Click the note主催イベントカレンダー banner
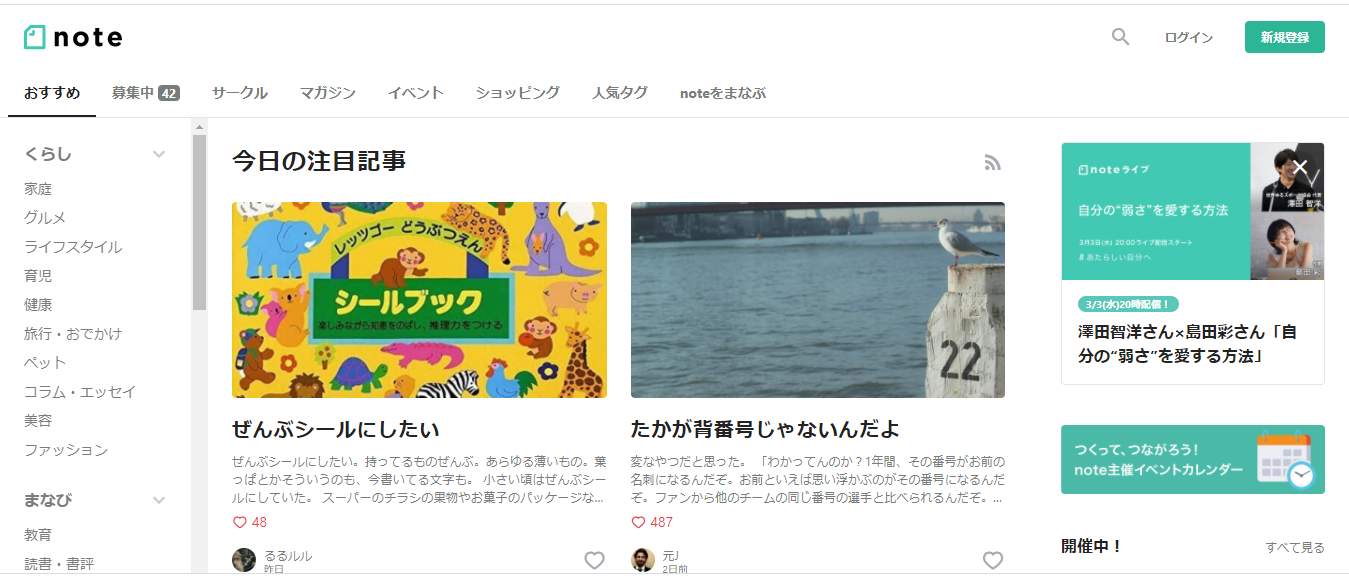 coord(1193,459)
